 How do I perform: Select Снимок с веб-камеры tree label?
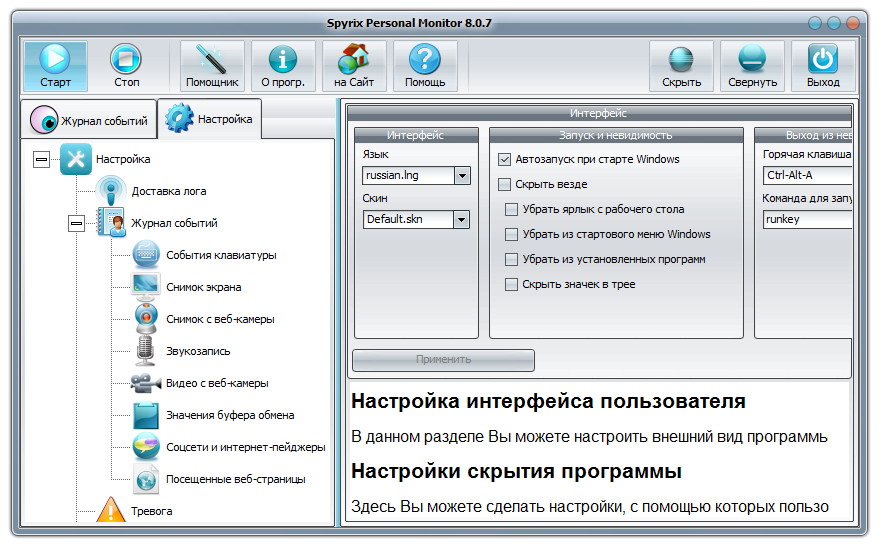[x=220, y=319]
